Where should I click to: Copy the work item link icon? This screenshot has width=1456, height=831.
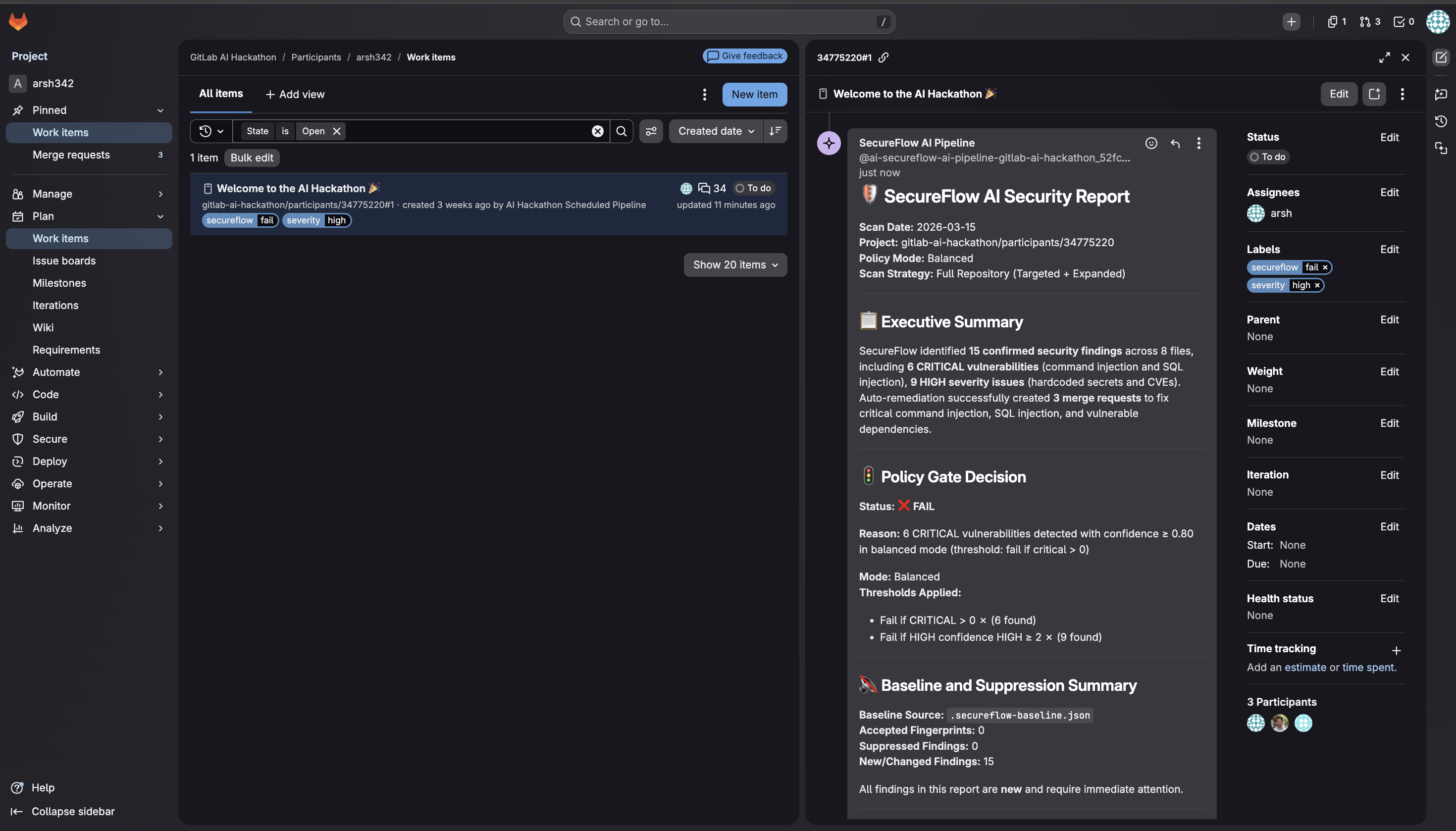tap(884, 57)
